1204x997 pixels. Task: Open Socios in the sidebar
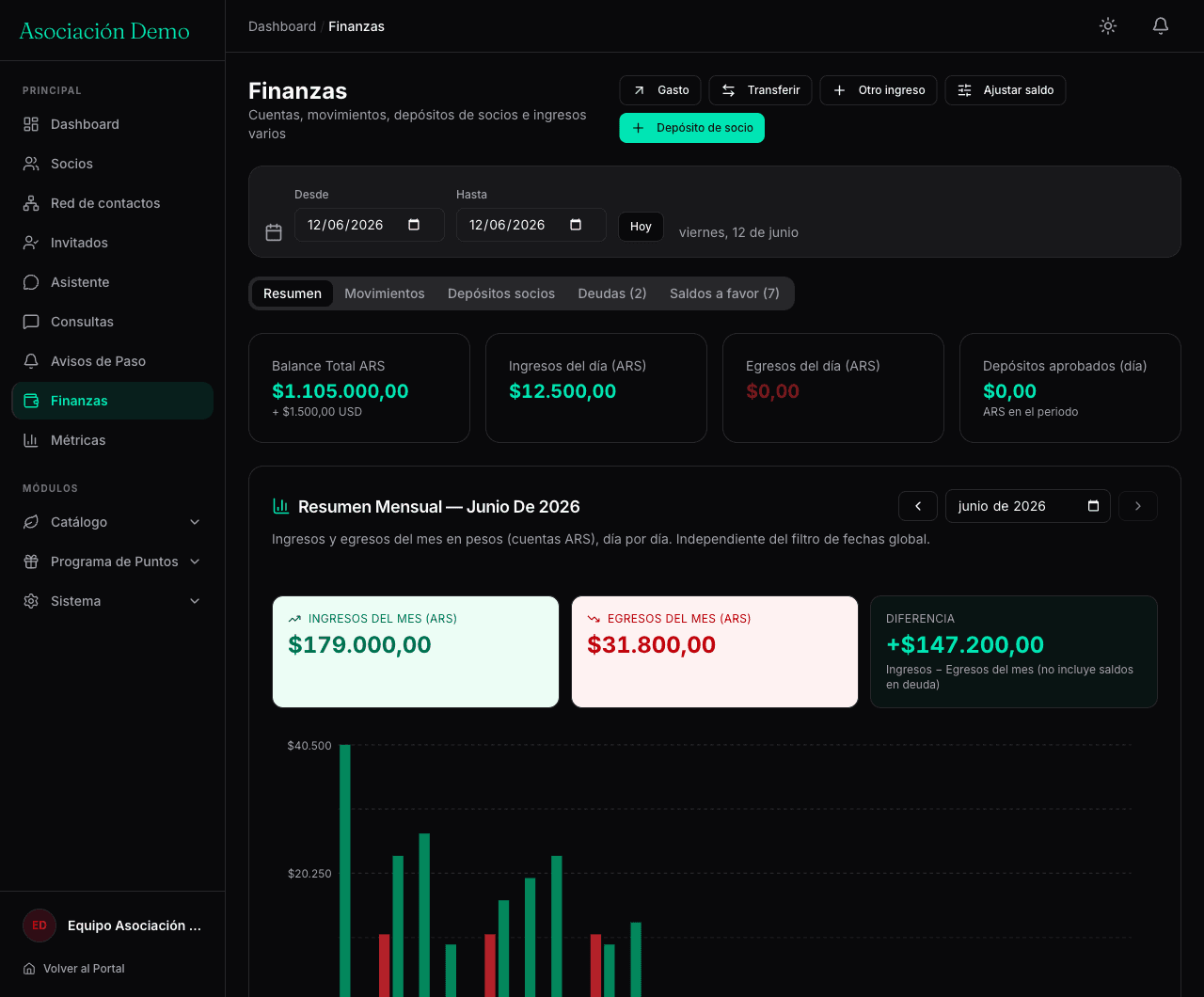coord(113,164)
